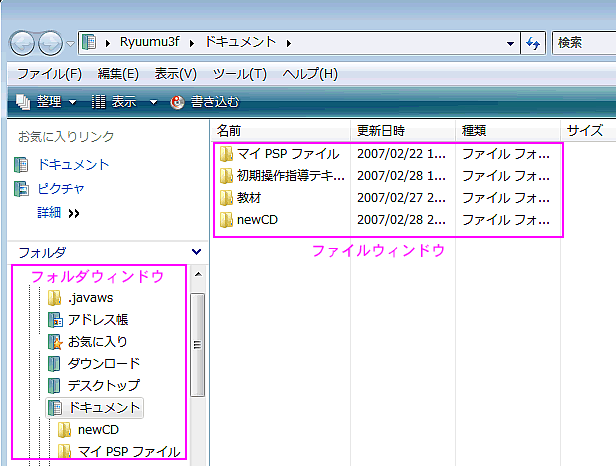Open the 表示(V) menu
Screen dimensions: 616x466
pyautogui.click(x=175, y=74)
